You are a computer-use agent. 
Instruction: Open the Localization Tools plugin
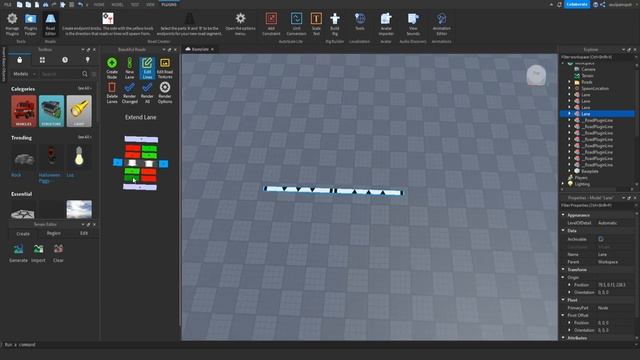pyautogui.click(x=360, y=22)
